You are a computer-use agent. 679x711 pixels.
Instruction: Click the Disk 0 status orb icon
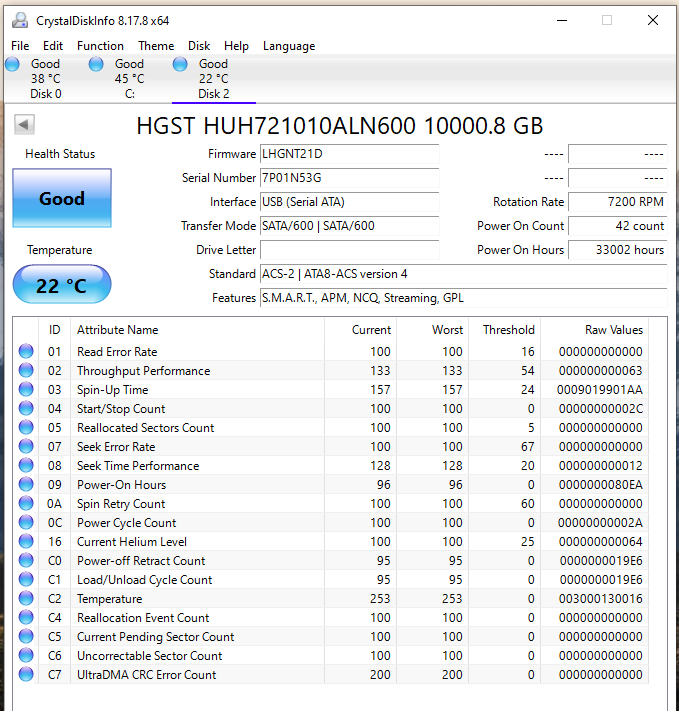12,64
